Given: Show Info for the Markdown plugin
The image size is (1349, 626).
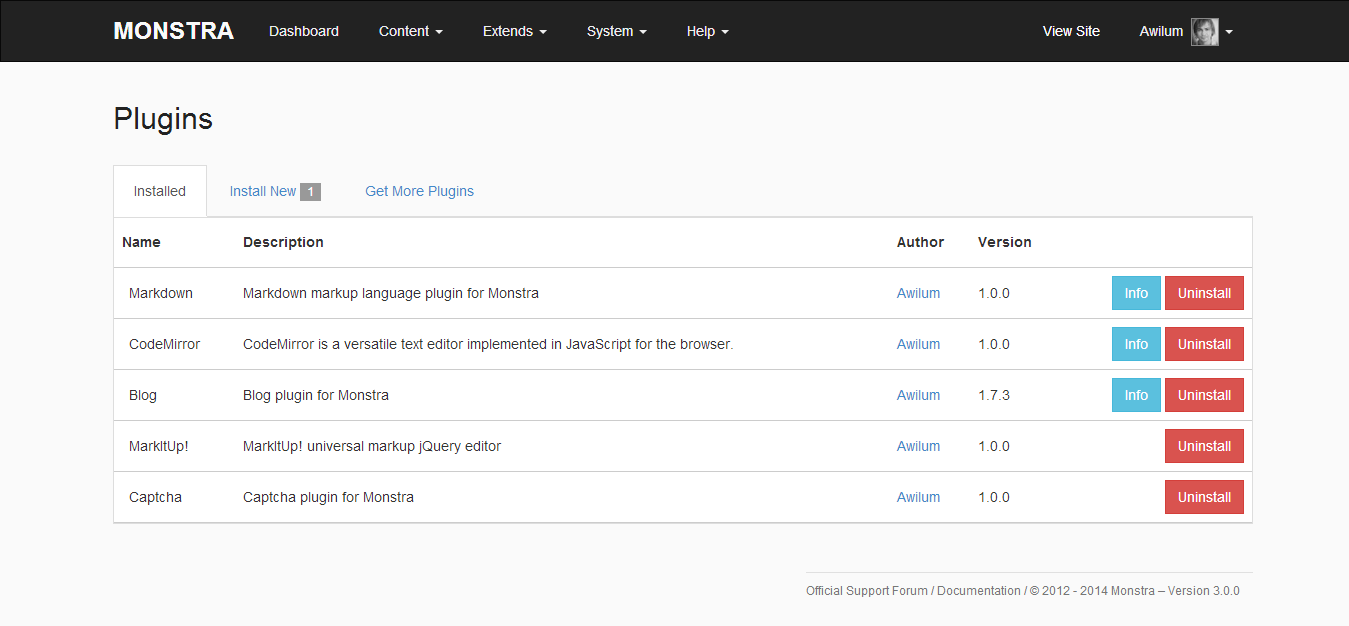Looking at the screenshot, I should (x=1136, y=293).
